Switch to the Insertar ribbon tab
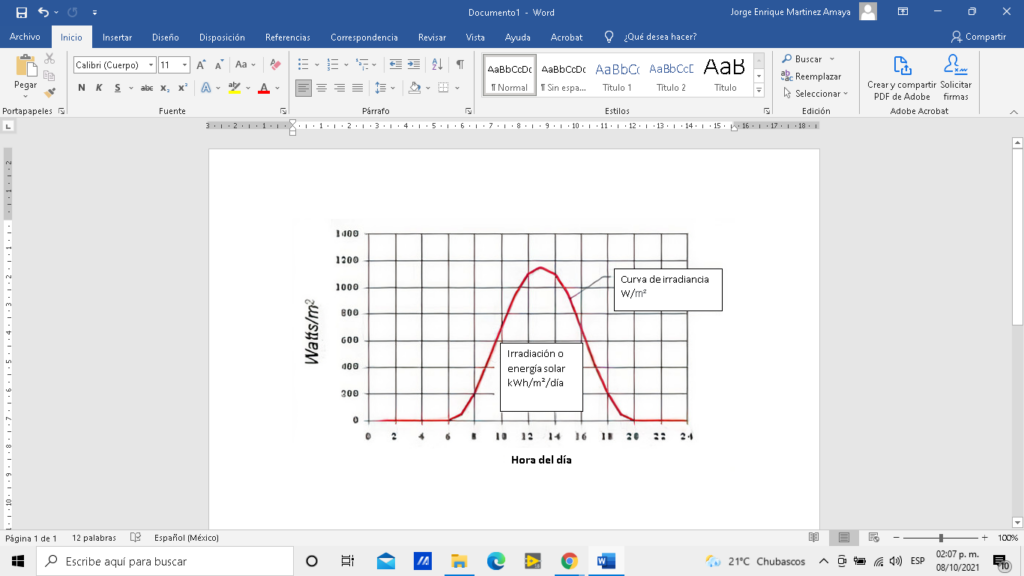1024x576 pixels. [x=117, y=37]
